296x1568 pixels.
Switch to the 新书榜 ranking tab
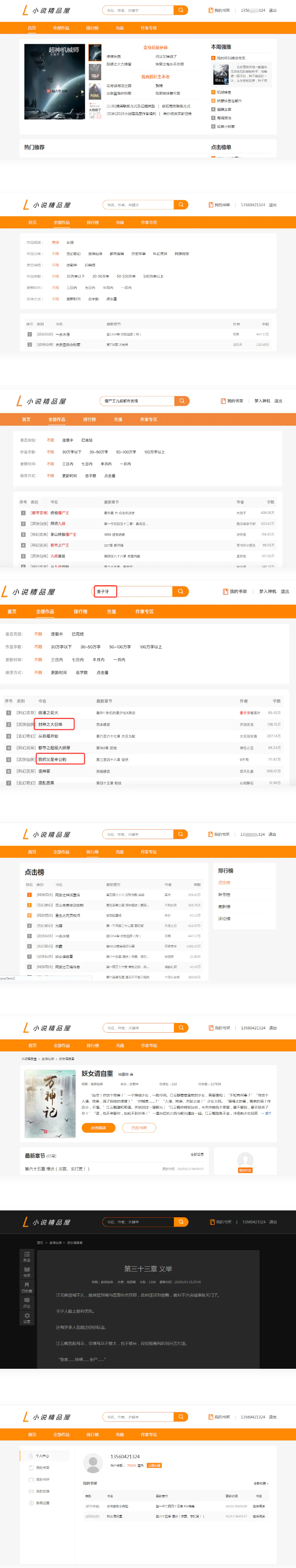coord(224,895)
